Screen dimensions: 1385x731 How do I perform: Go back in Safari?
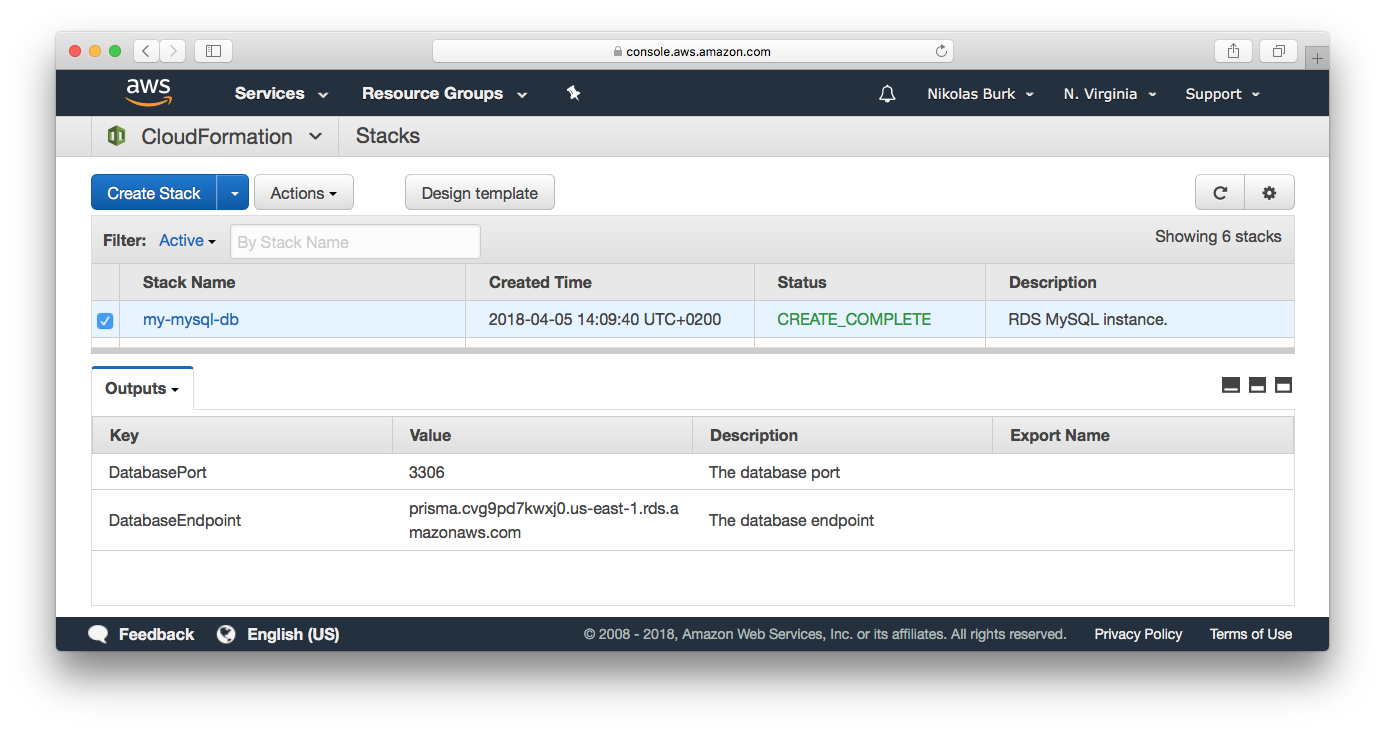[146, 50]
